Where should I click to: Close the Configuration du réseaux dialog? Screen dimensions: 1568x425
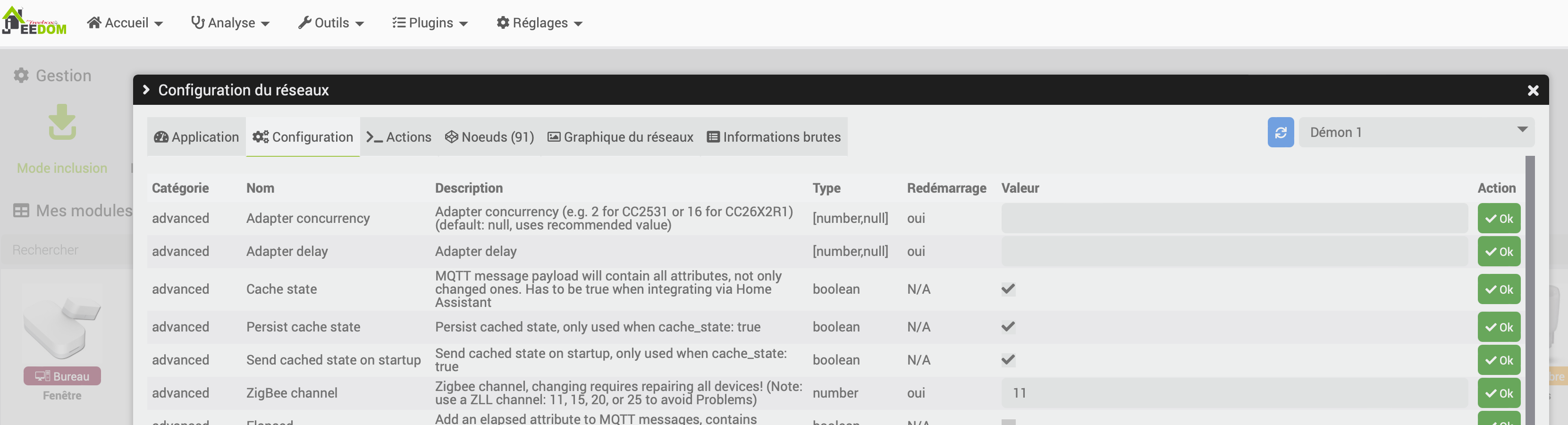(1533, 90)
